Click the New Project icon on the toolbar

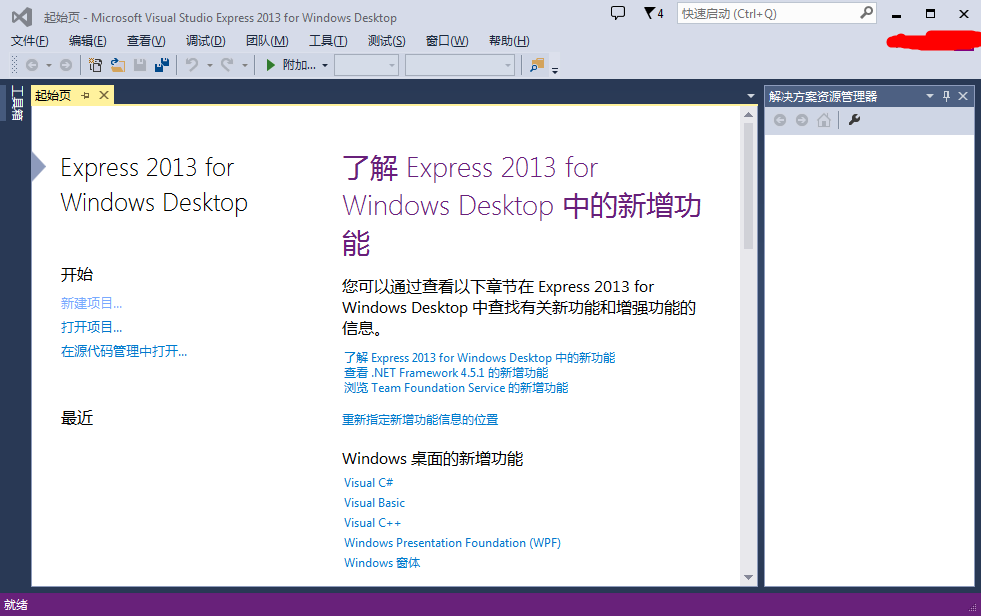[x=96, y=65]
